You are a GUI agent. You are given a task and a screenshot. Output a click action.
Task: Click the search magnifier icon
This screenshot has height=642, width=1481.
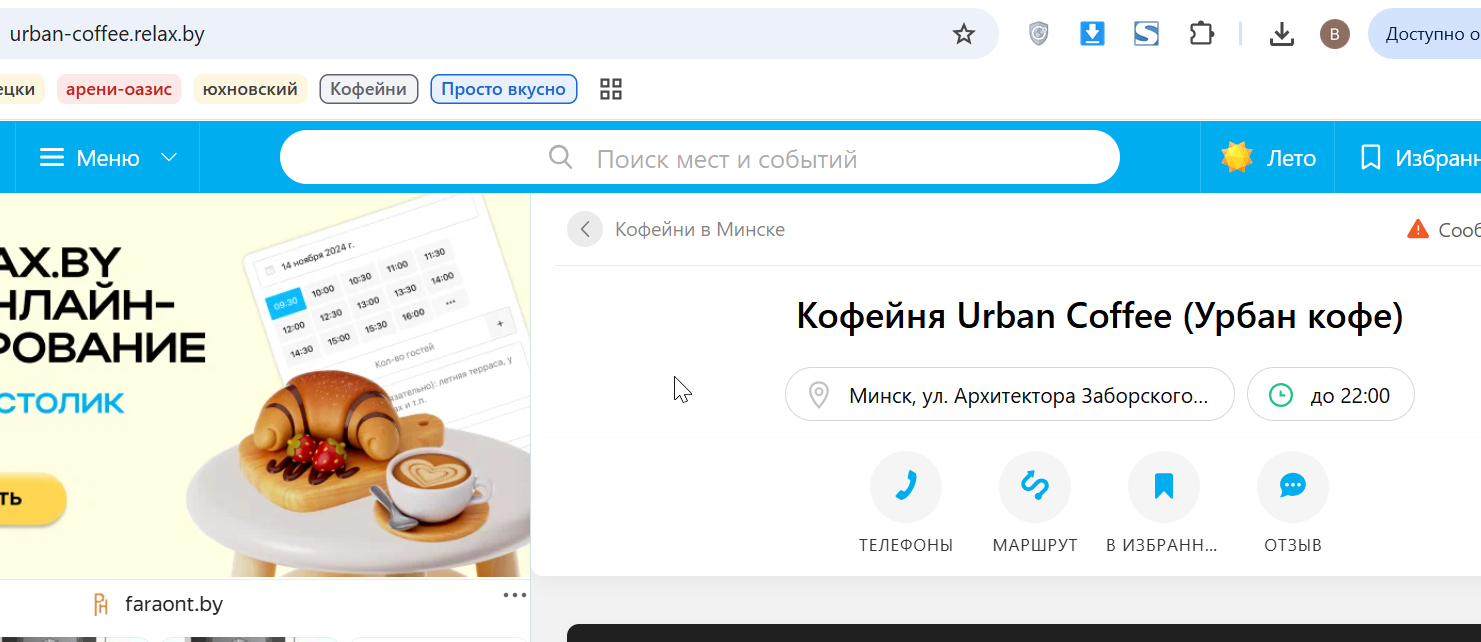pos(561,158)
